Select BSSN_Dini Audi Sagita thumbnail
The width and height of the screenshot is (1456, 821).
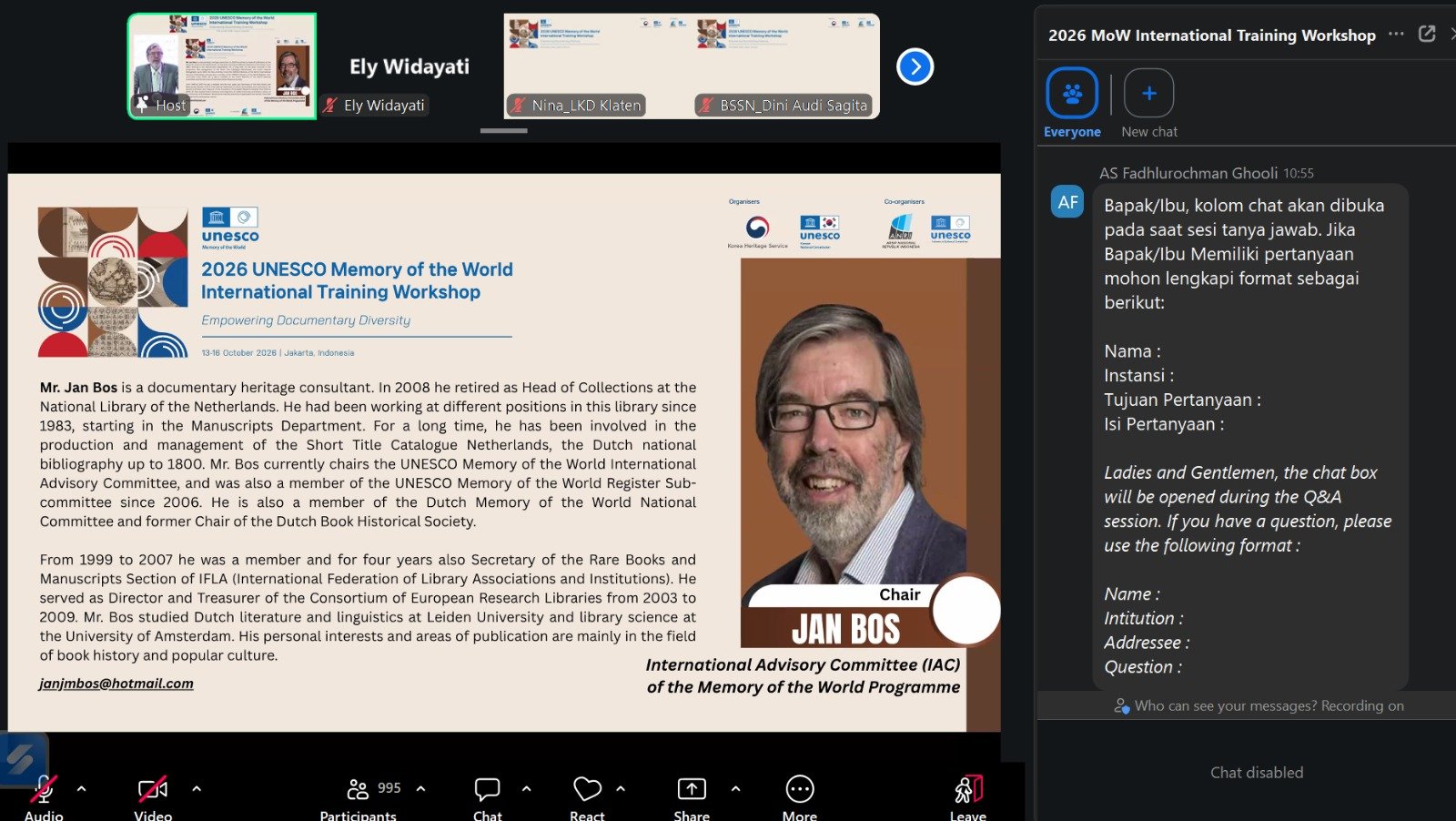point(786,66)
